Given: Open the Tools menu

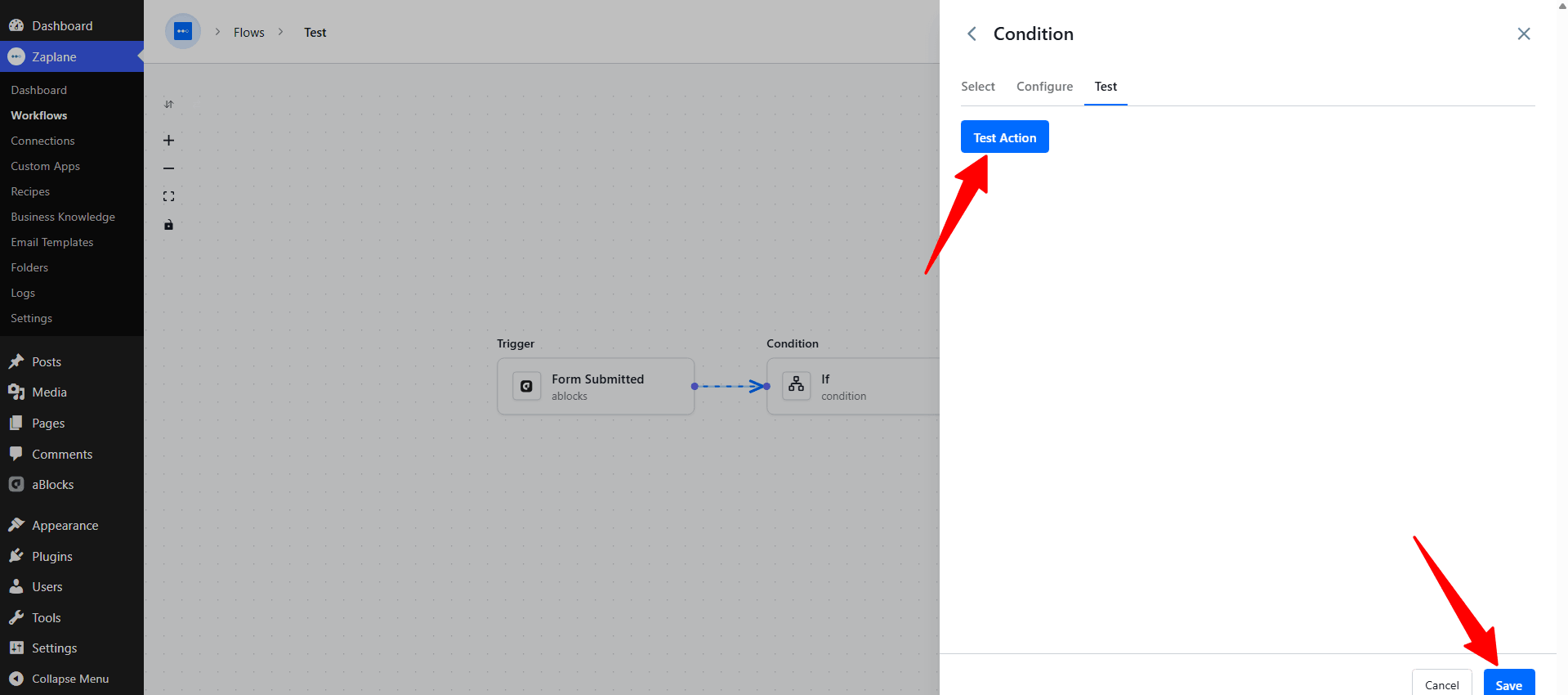Looking at the screenshot, I should (x=72, y=617).
